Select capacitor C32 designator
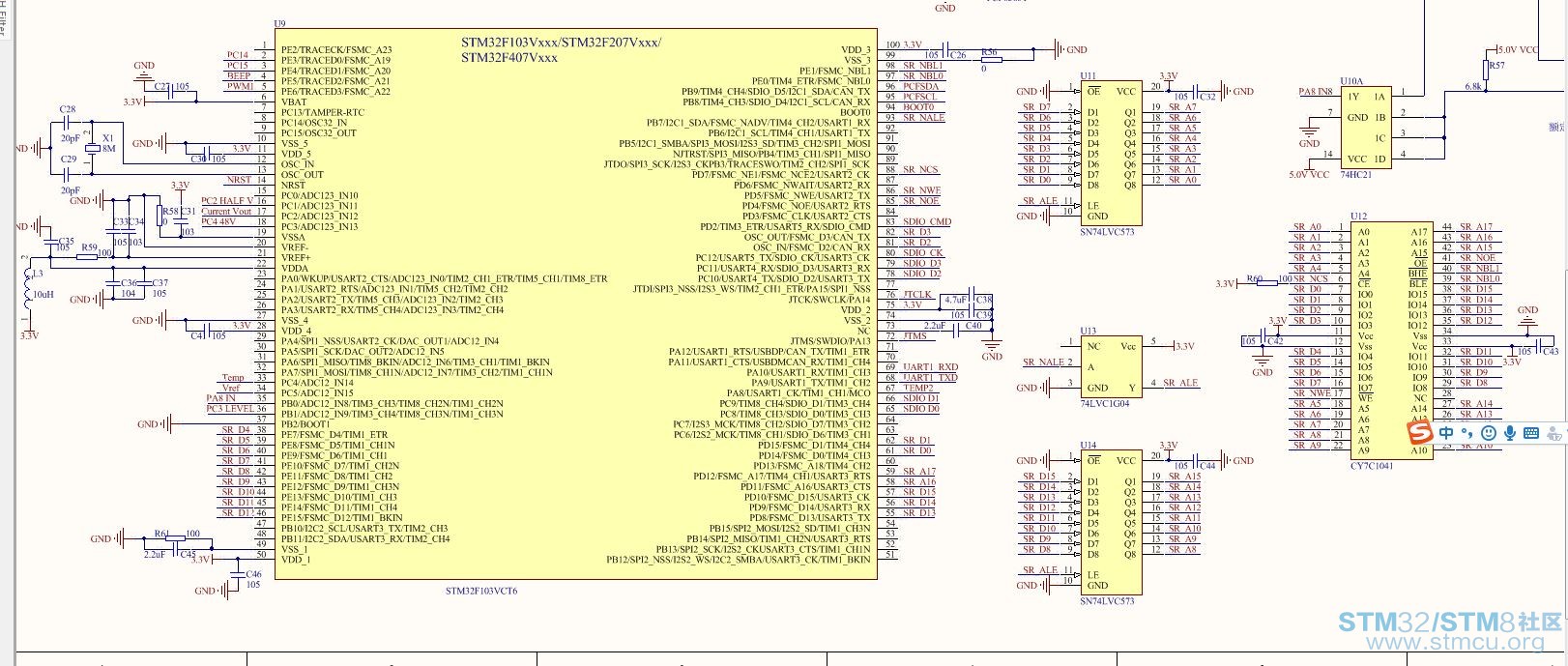The image size is (1568, 666). [1207, 97]
